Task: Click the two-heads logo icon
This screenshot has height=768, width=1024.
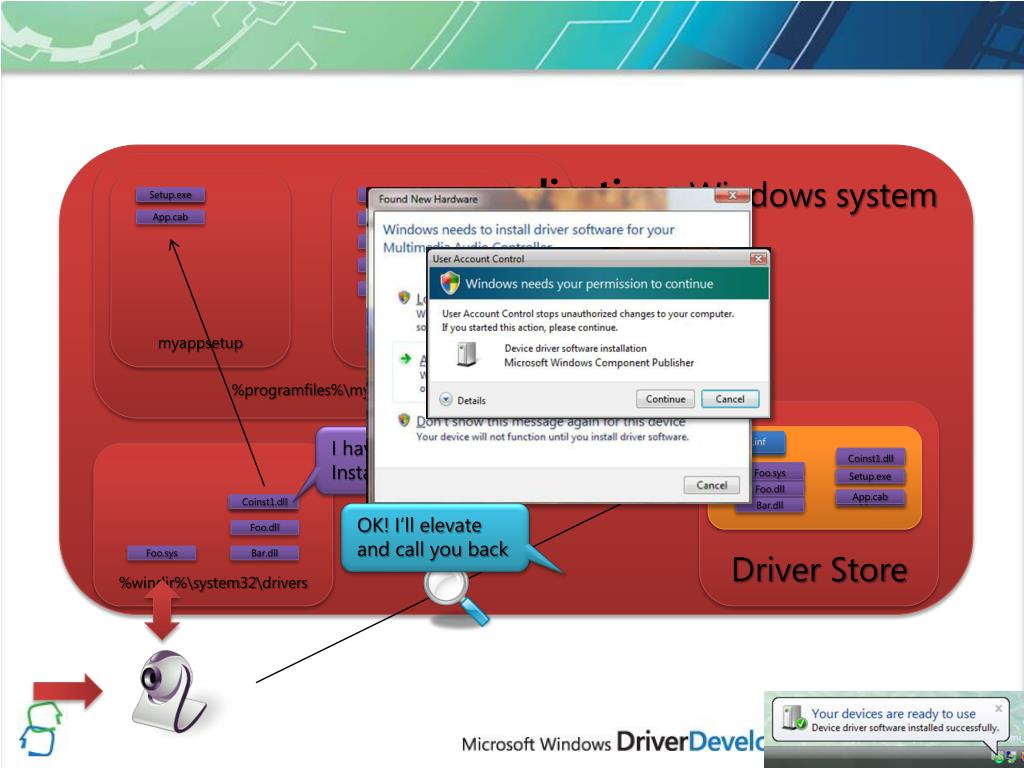Action: (40, 729)
